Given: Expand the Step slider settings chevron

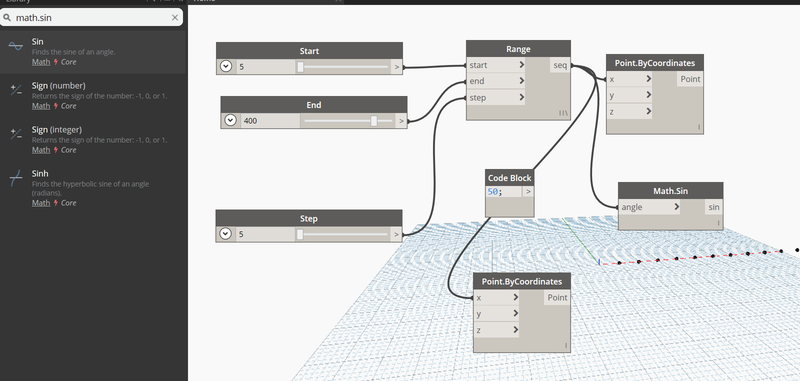Looking at the screenshot, I should tap(226, 234).
